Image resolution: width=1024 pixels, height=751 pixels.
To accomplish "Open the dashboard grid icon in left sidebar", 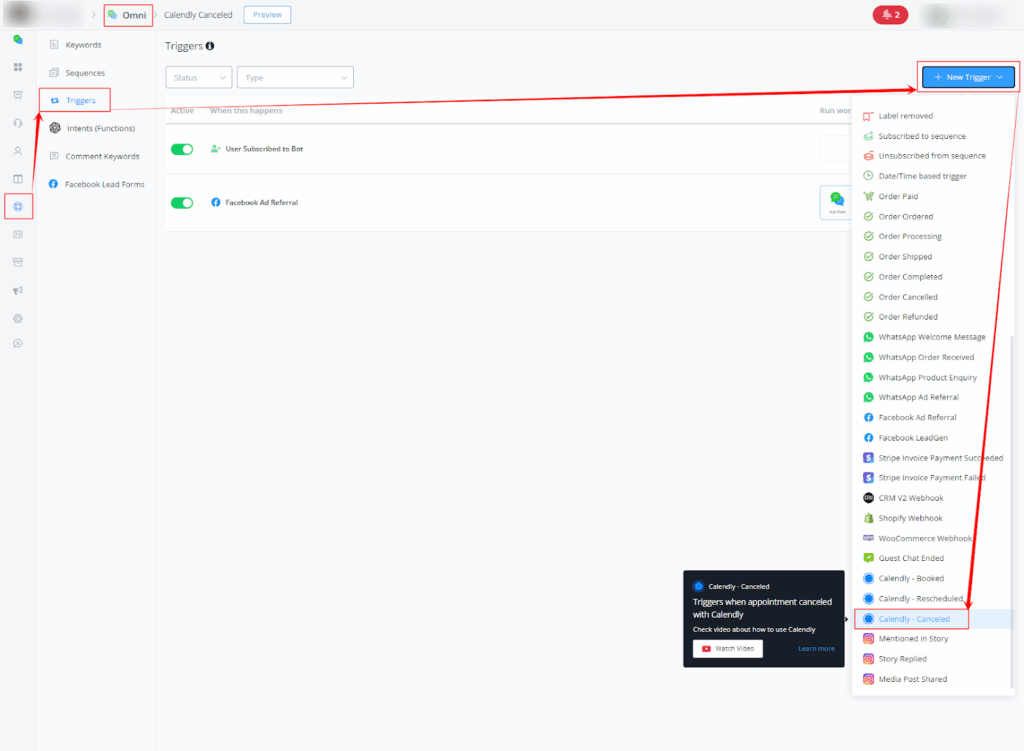I will point(17,67).
